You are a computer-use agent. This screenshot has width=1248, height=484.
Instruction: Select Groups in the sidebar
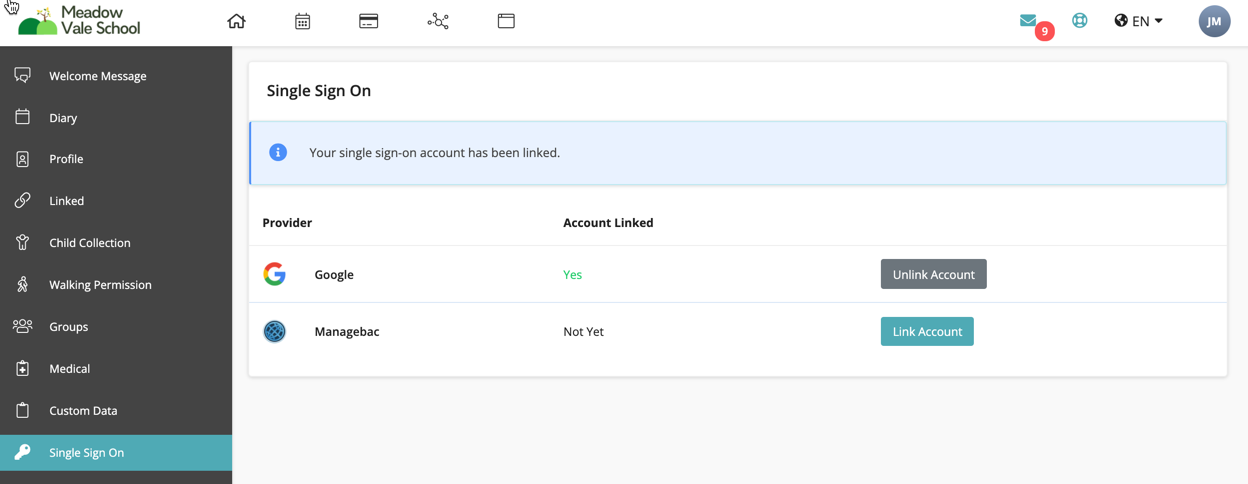point(68,327)
